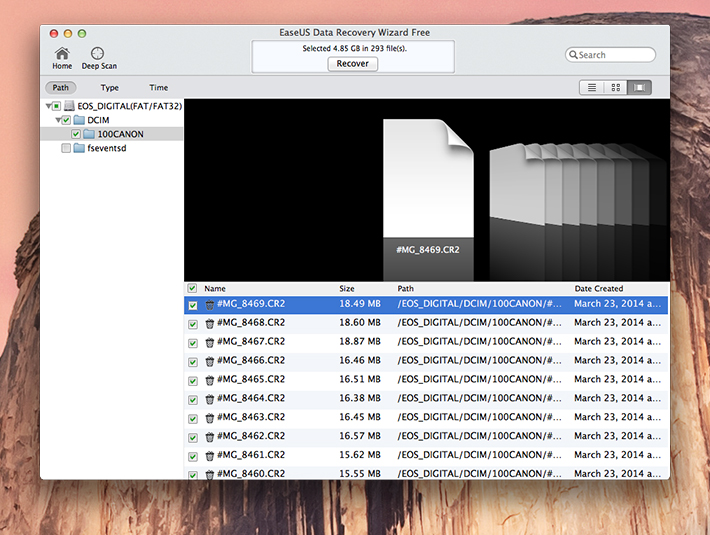Uncheck the #MG_8465.CR2 file checkbox
Viewport: 710px width, 535px height.
(x=193, y=381)
